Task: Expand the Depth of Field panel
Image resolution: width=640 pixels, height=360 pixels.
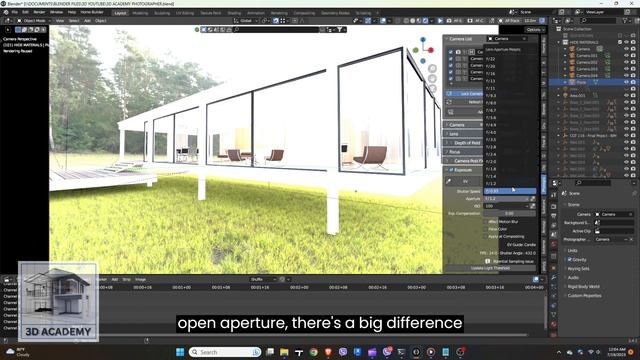Action: pos(463,143)
